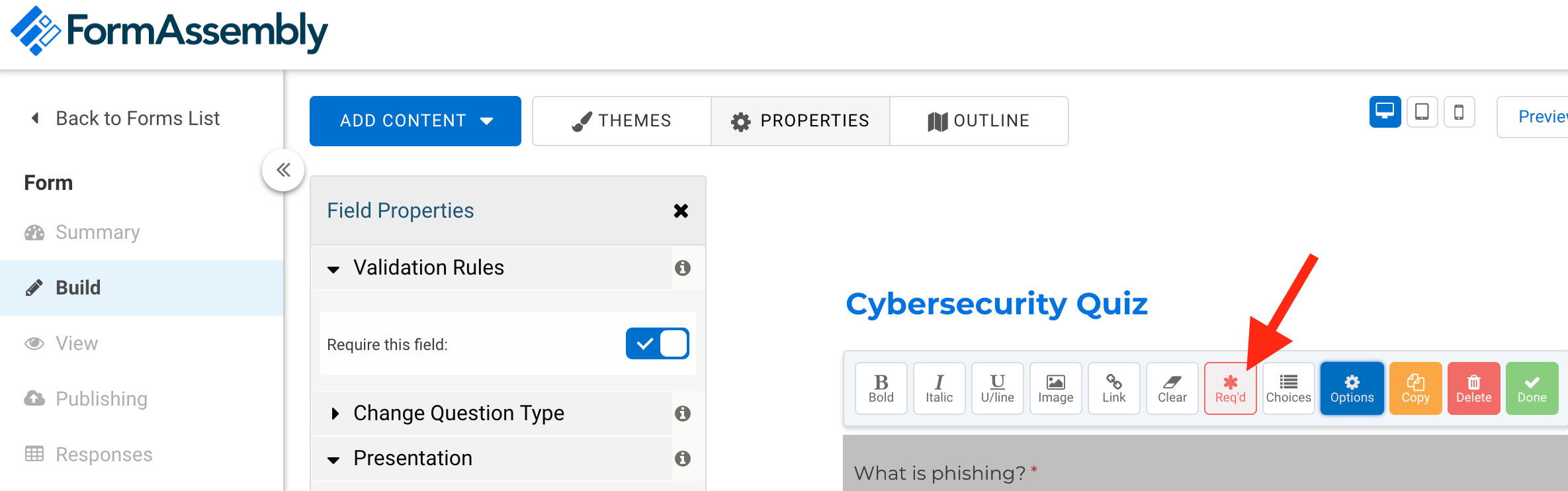1568x491 pixels.
Task: Delete the phishing question field
Action: [x=1473, y=388]
